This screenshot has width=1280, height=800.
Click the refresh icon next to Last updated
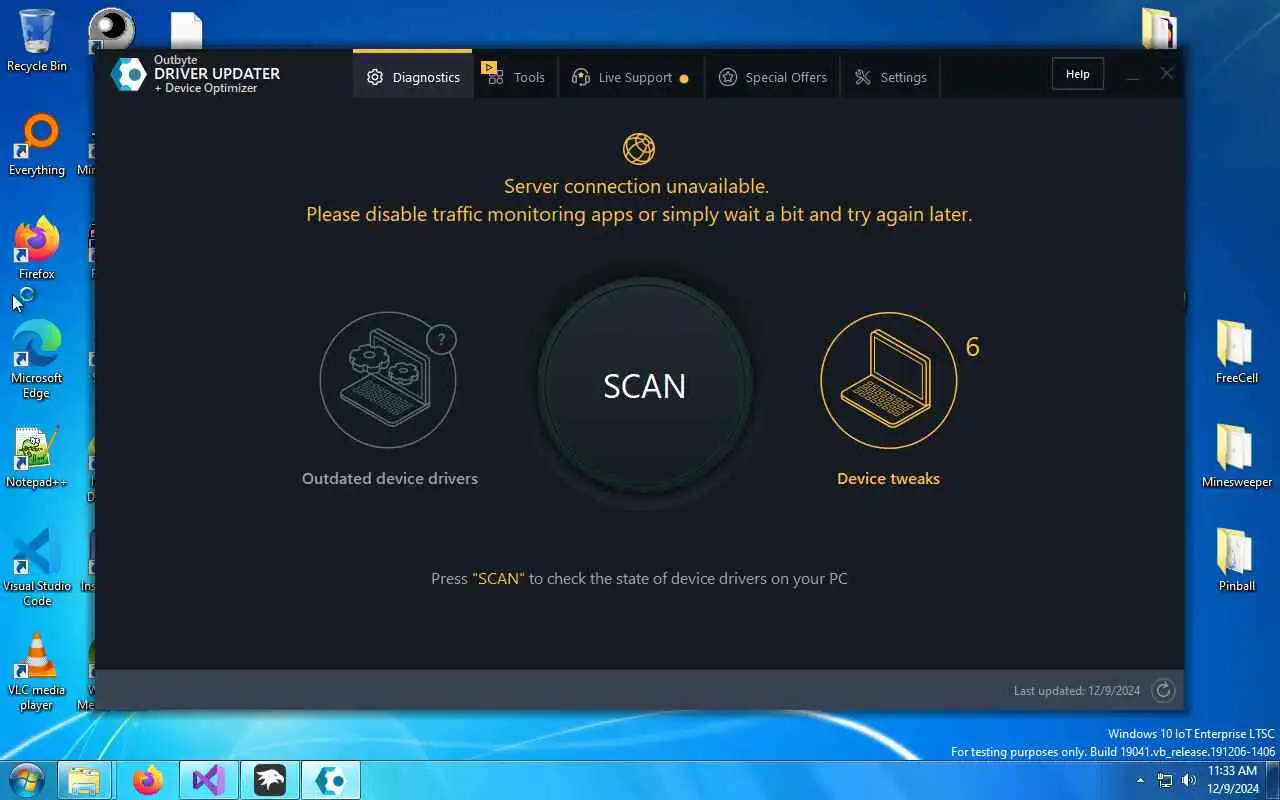click(1163, 690)
